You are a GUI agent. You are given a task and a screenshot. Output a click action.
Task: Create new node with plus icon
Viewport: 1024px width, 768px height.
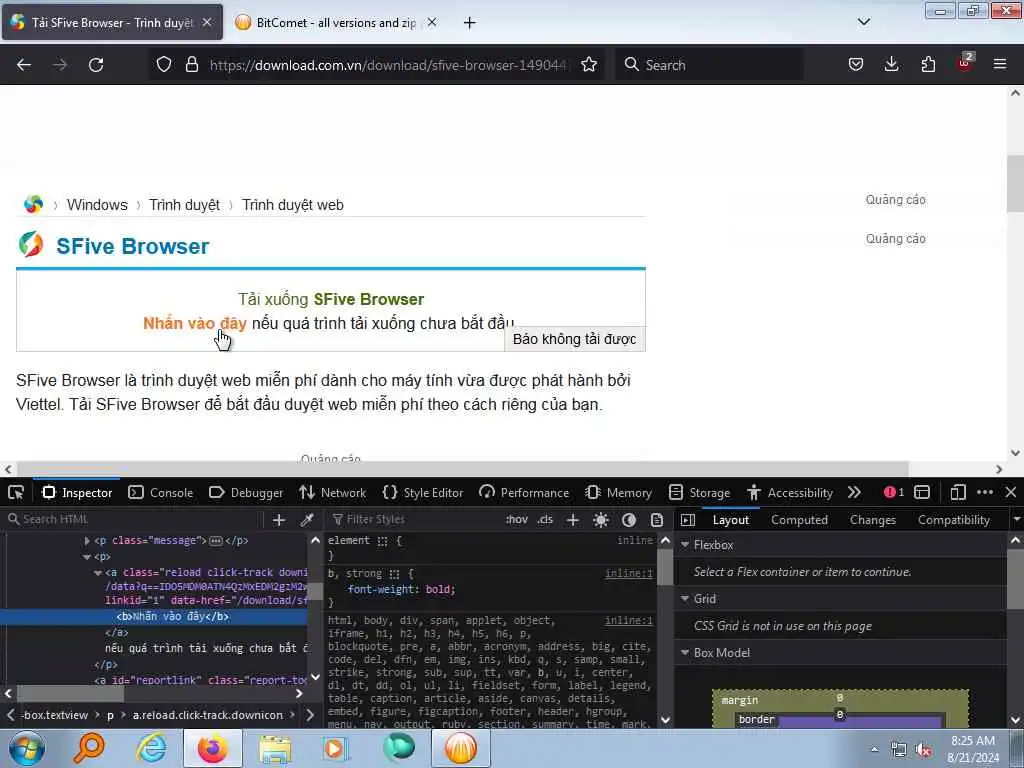click(279, 520)
